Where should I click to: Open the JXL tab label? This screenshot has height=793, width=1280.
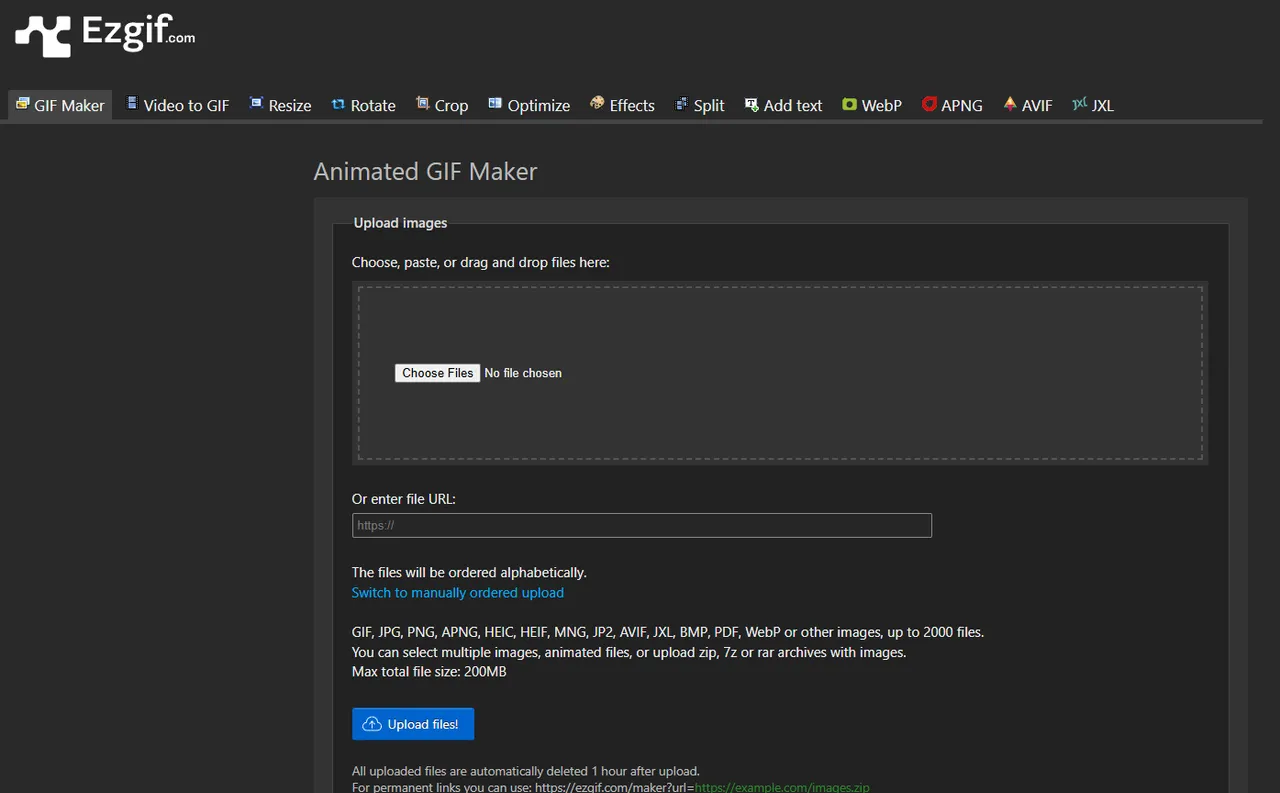1102,105
